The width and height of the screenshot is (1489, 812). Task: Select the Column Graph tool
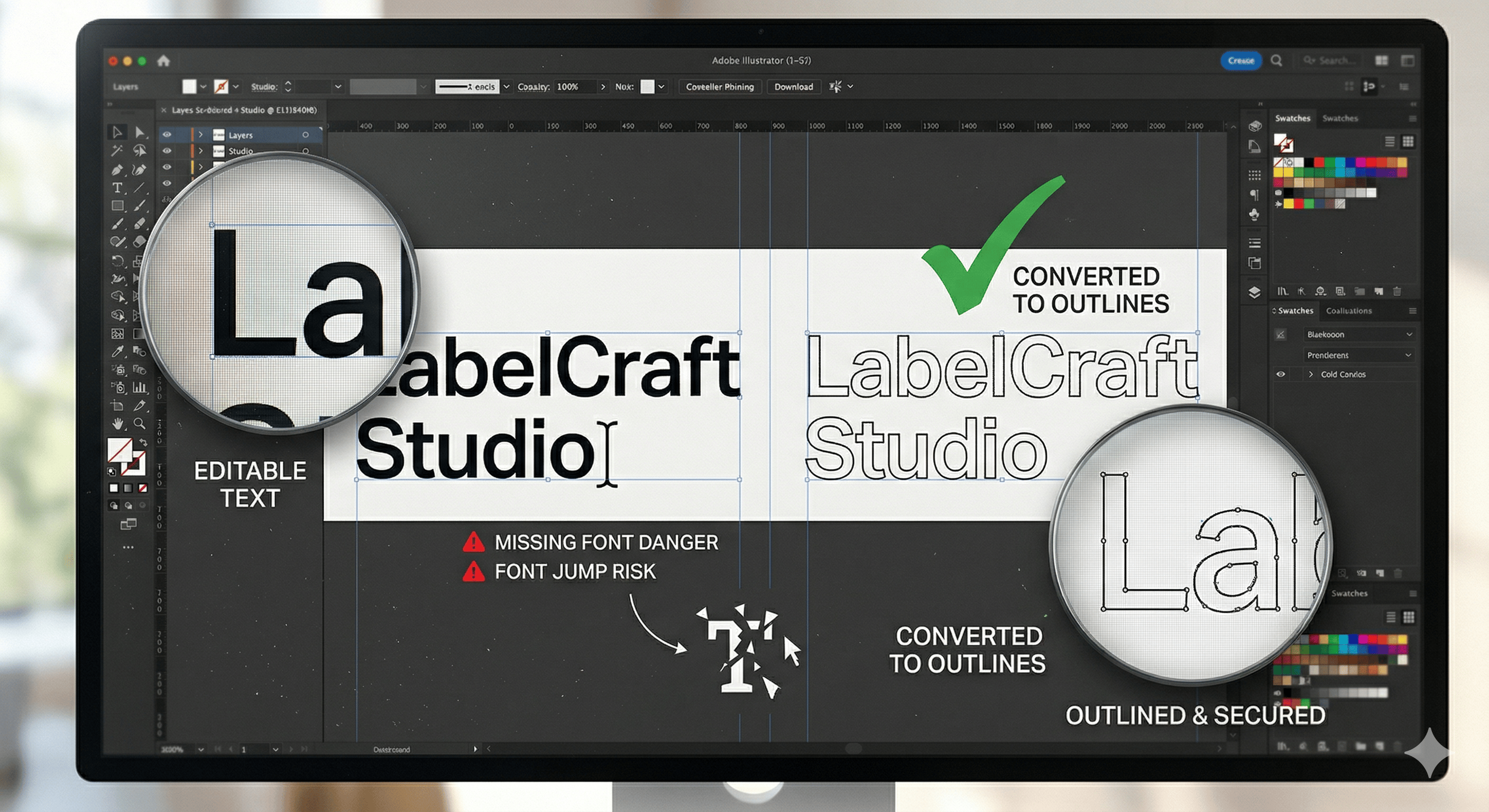tap(140, 387)
